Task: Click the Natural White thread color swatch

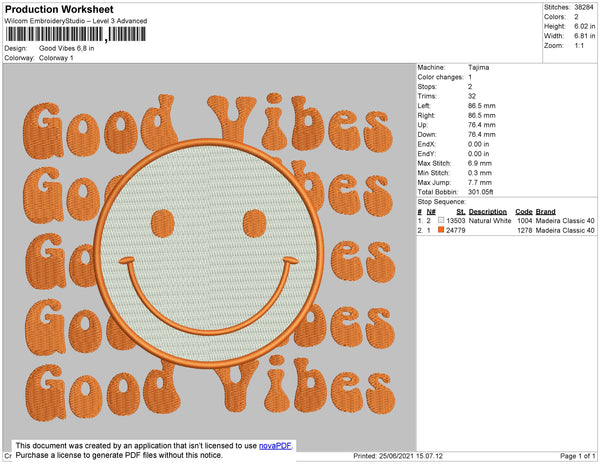Action: tap(441, 220)
